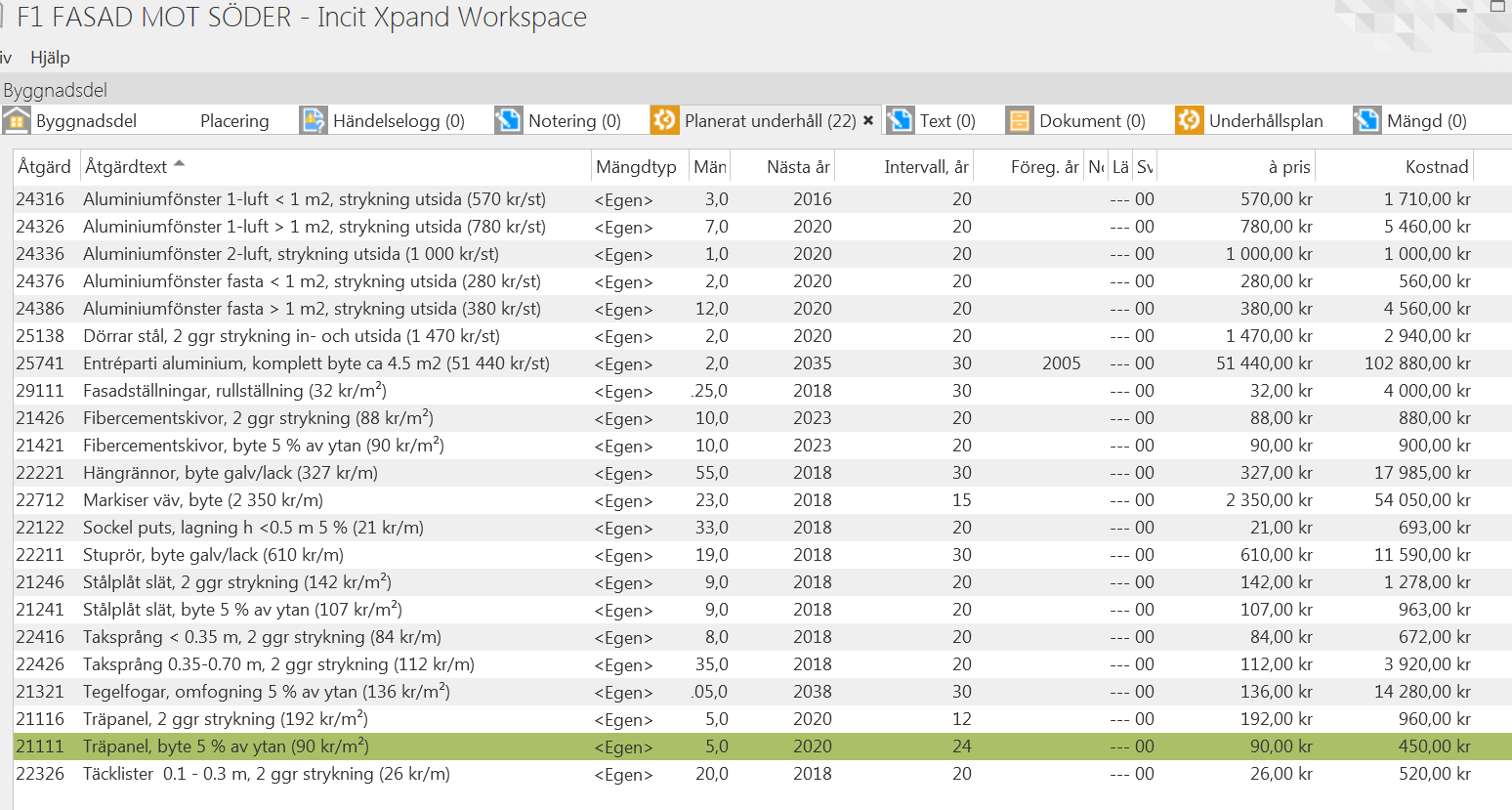Select highlighted Träpanel, byte 5 % row

pyautogui.click(x=762, y=746)
